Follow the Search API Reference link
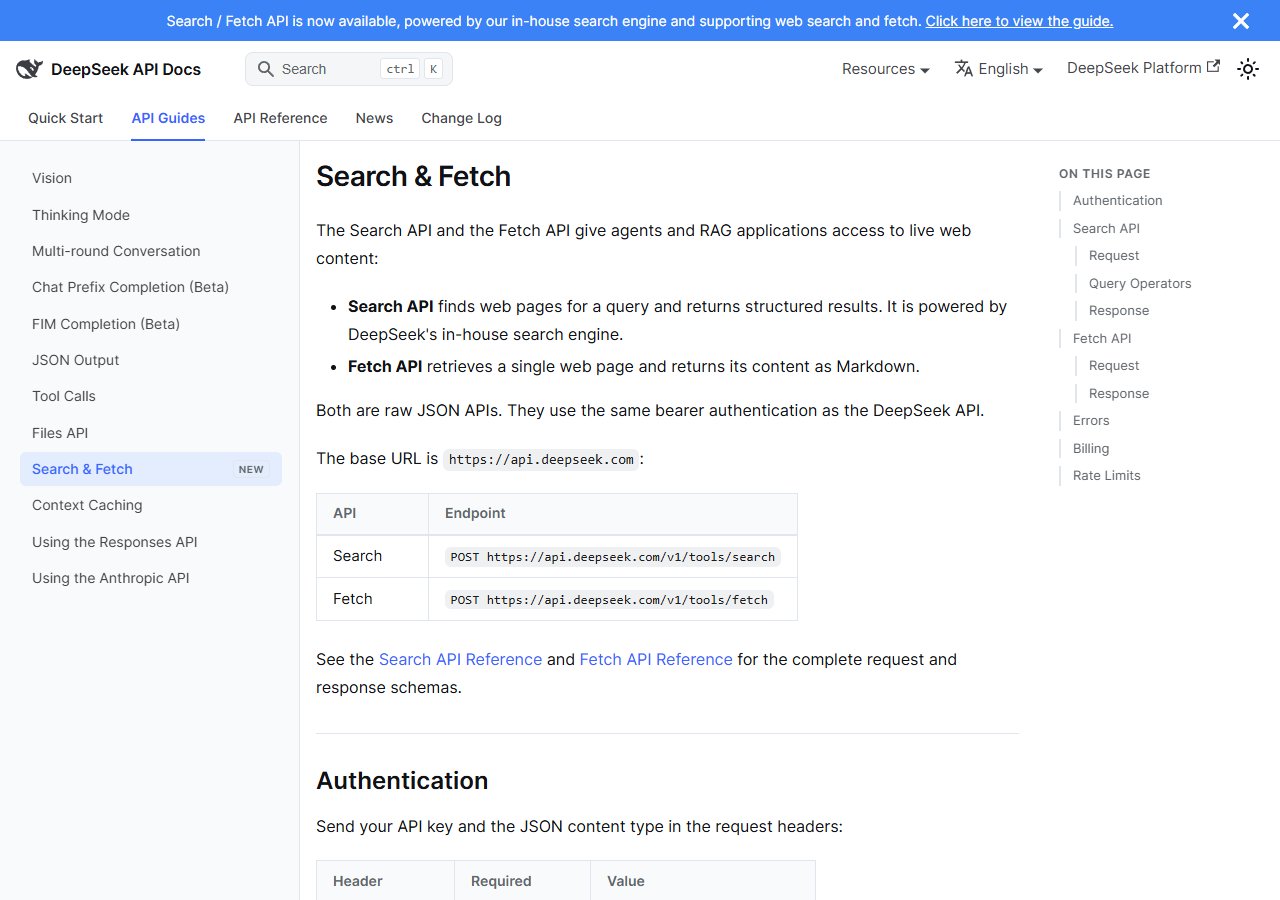 pyautogui.click(x=460, y=659)
